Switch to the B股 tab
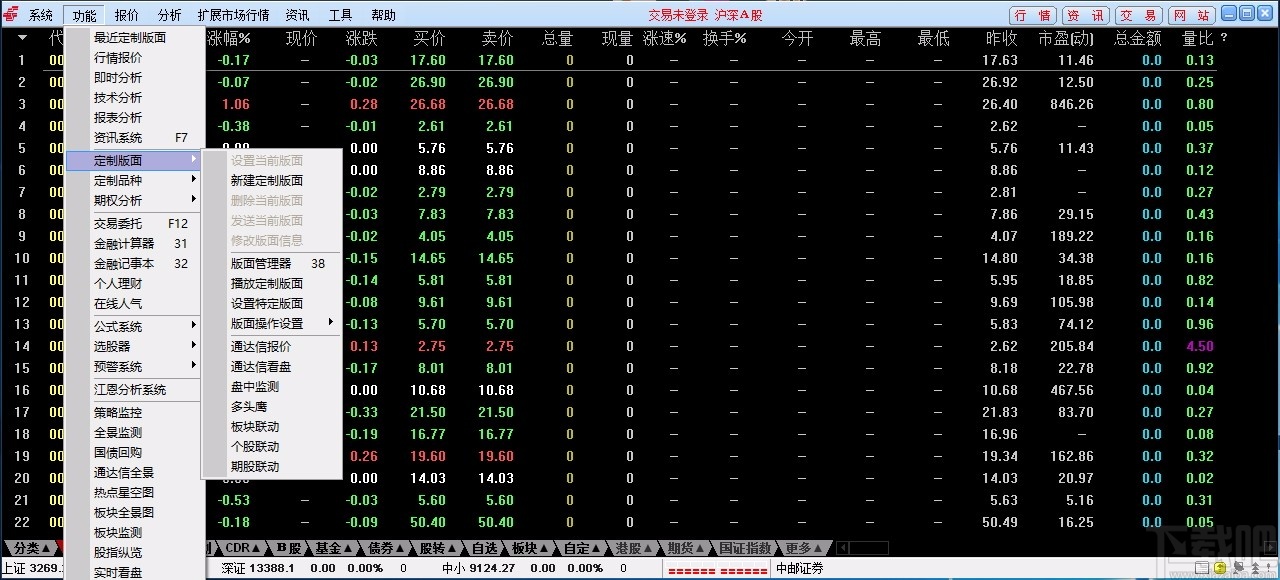The image size is (1280, 580). pyautogui.click(x=288, y=548)
